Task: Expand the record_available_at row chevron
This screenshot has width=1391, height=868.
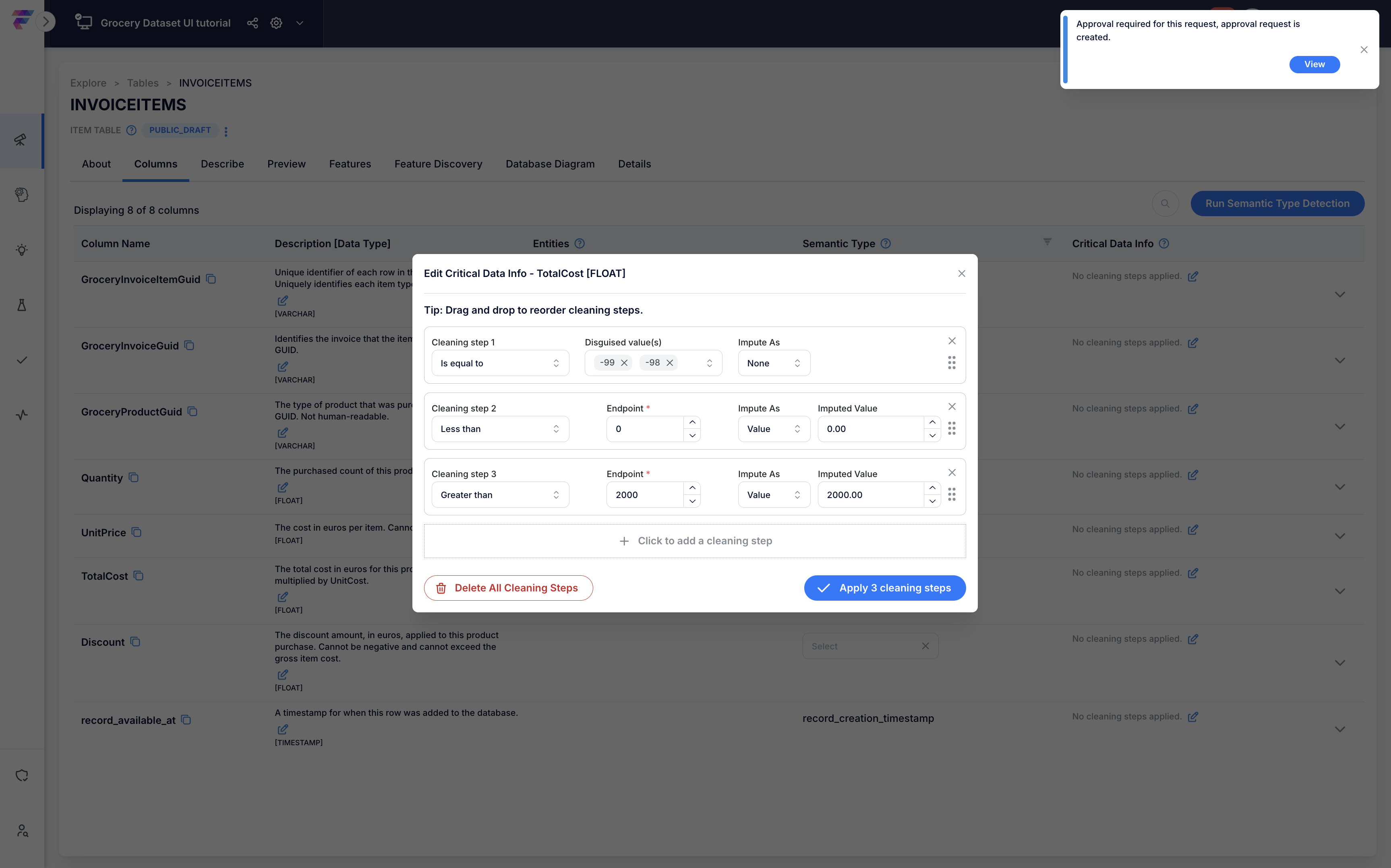Action: coord(1340,729)
